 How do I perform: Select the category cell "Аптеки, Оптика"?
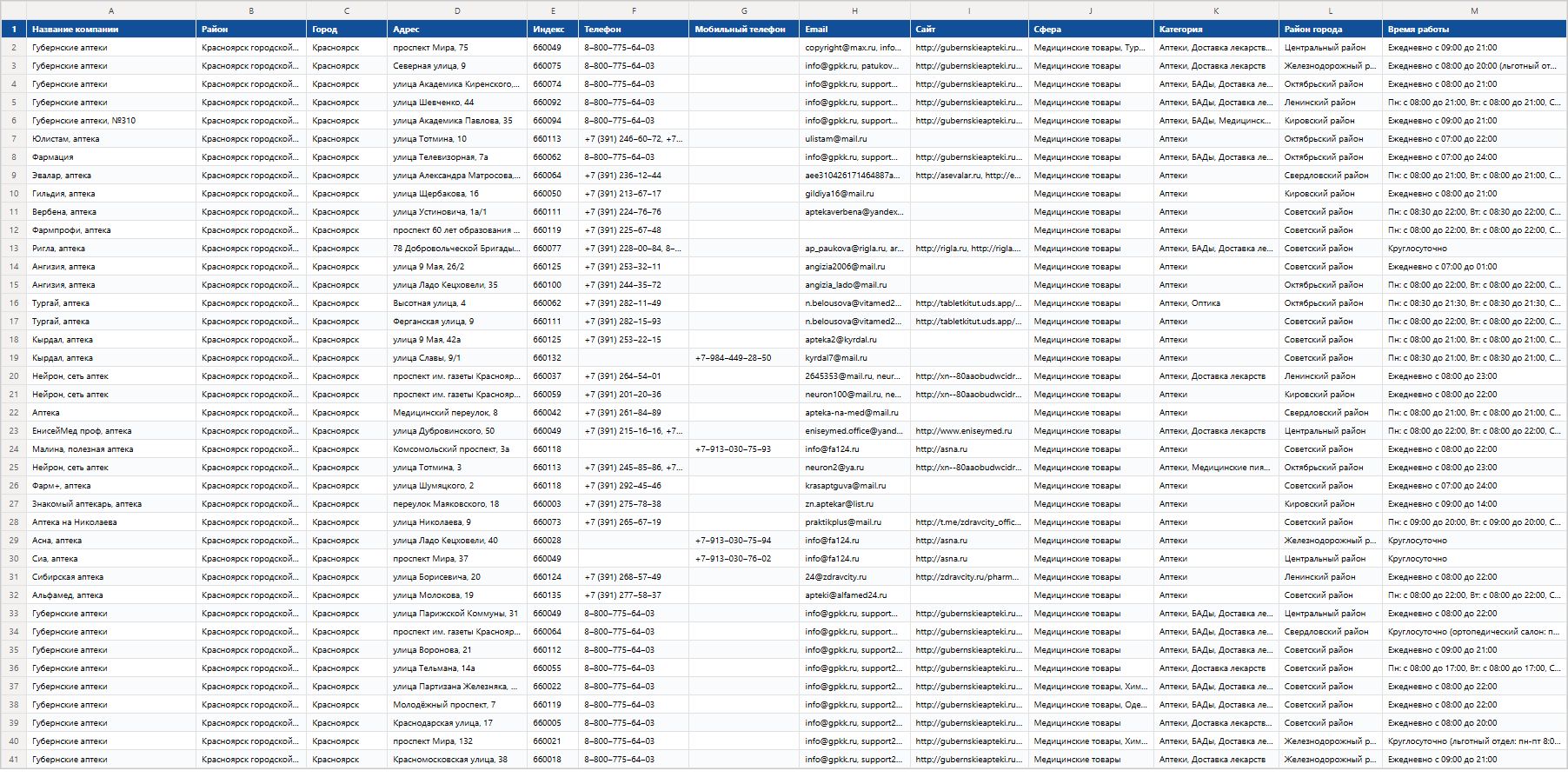1216,303
